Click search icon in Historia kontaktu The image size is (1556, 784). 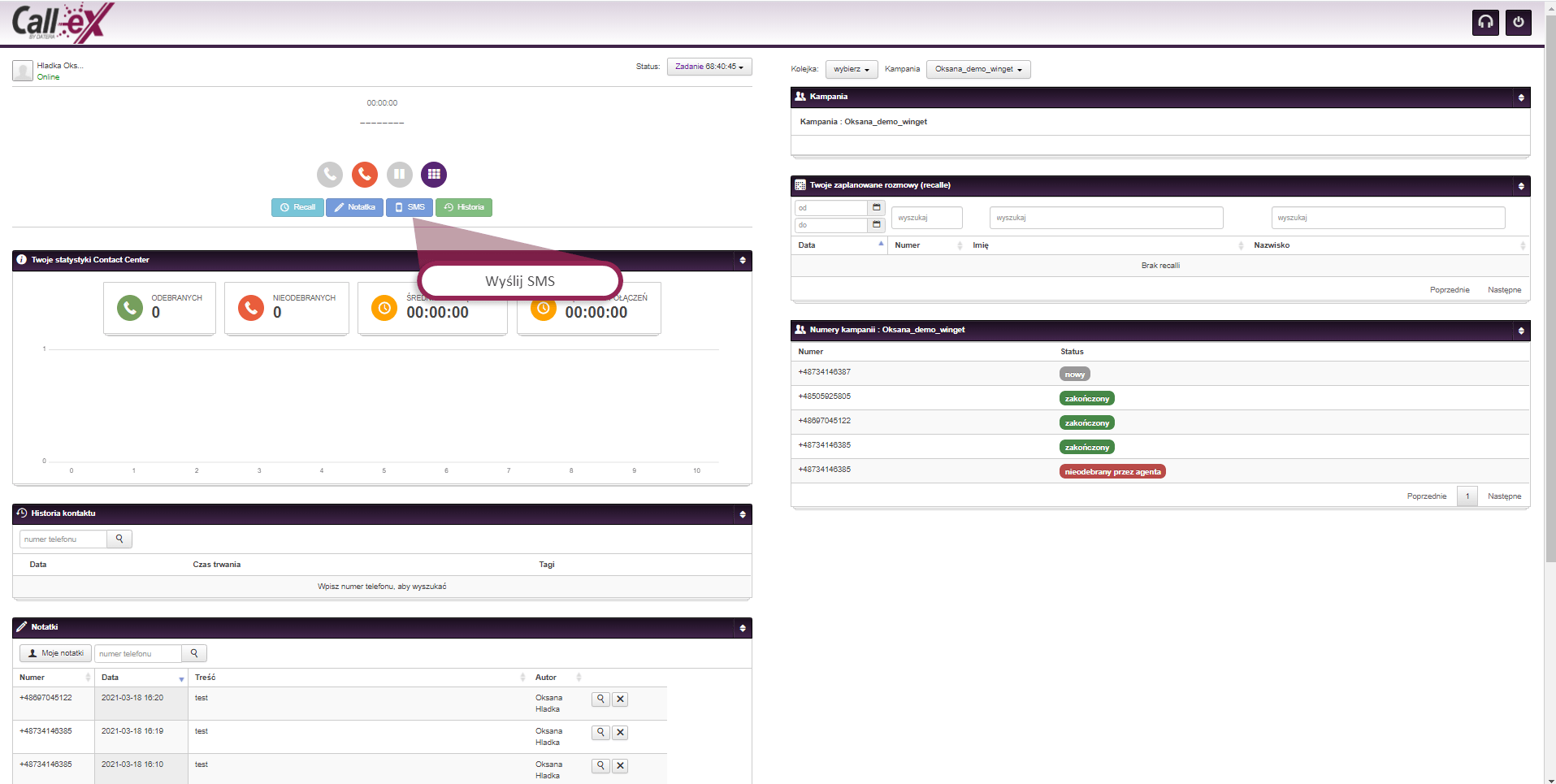[x=119, y=539]
